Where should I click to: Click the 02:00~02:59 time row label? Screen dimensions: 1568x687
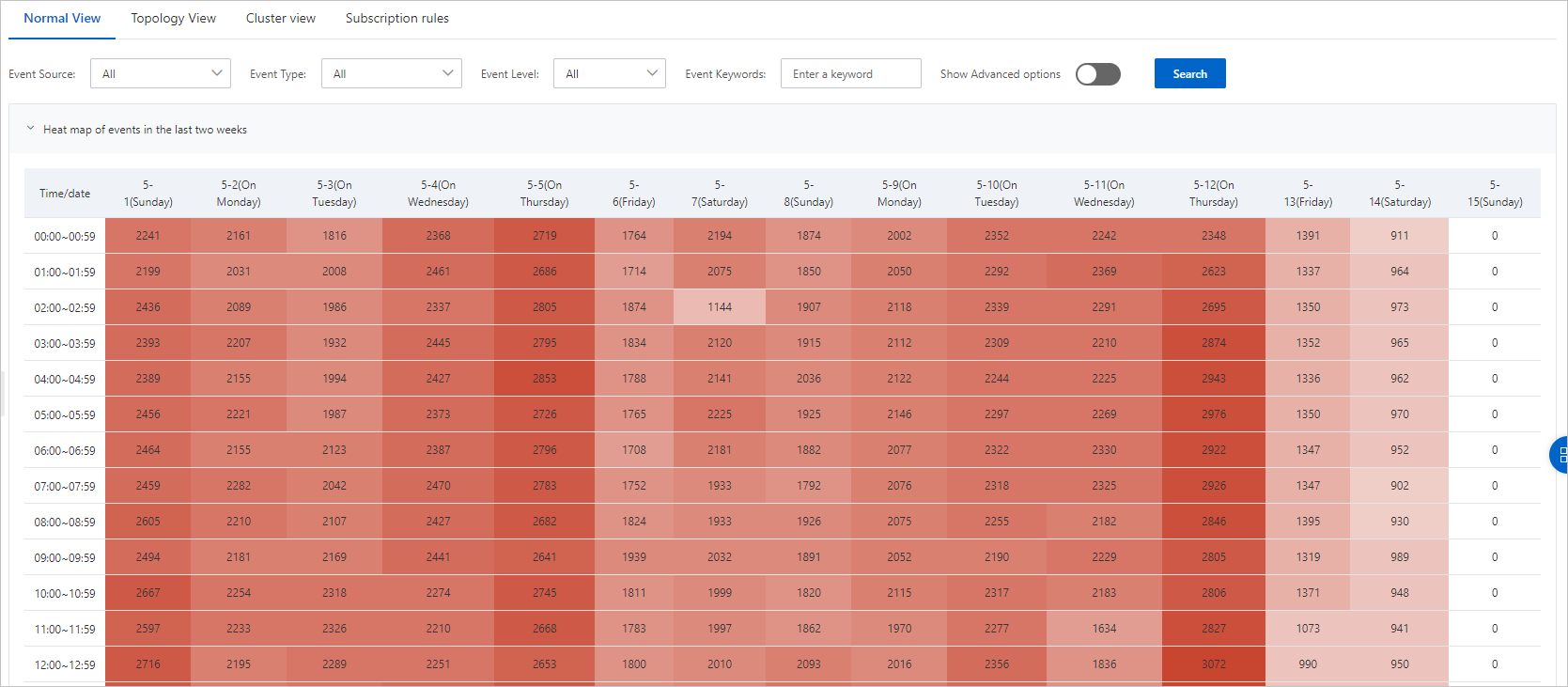click(x=65, y=307)
